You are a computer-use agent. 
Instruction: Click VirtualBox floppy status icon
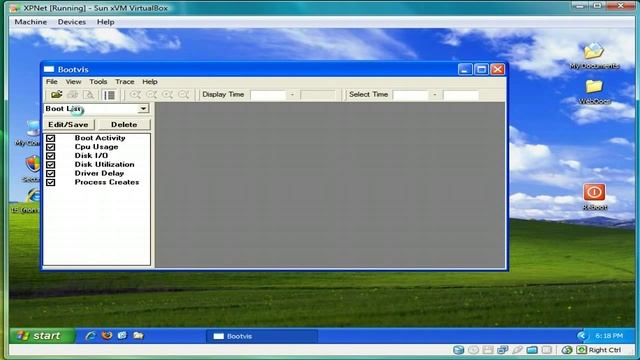tap(488, 350)
